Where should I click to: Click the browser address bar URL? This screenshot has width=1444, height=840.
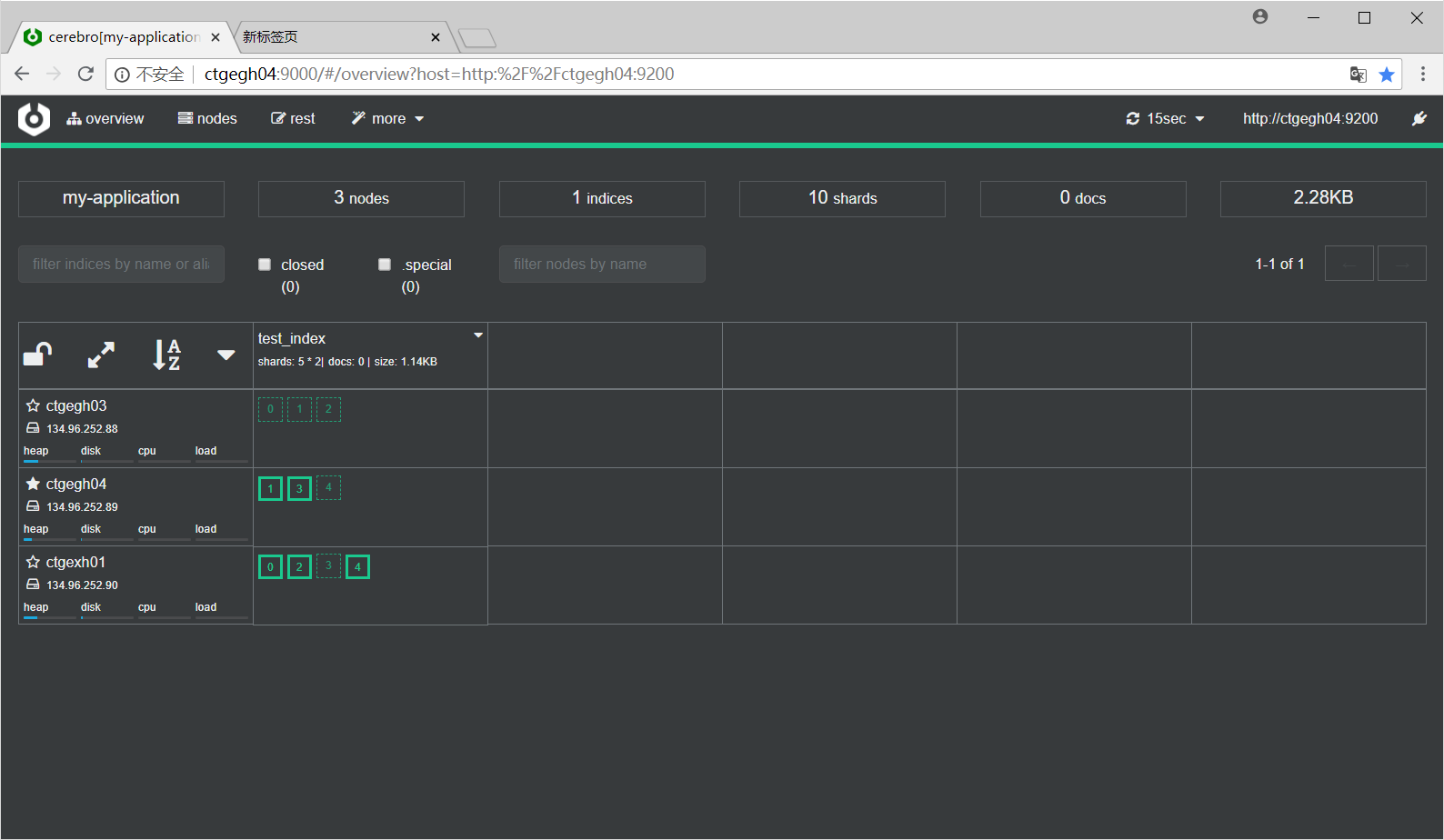[x=439, y=74]
